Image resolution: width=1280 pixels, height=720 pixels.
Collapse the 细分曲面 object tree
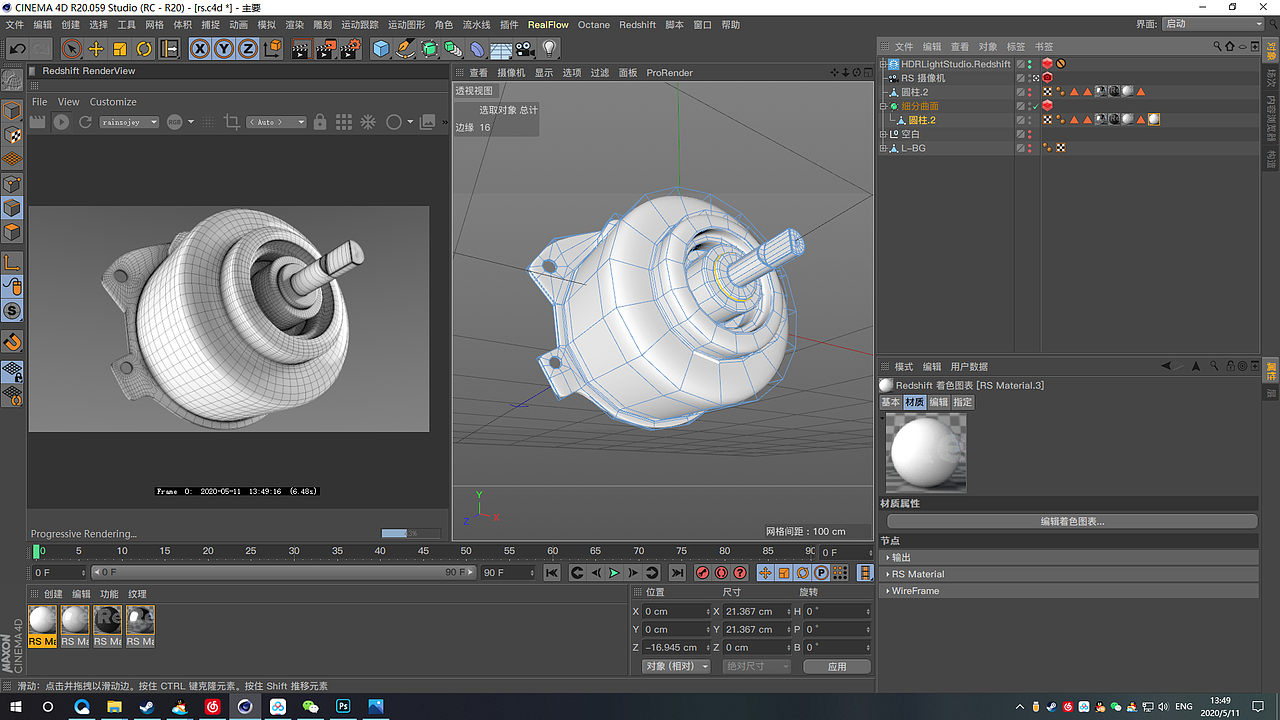click(x=883, y=106)
